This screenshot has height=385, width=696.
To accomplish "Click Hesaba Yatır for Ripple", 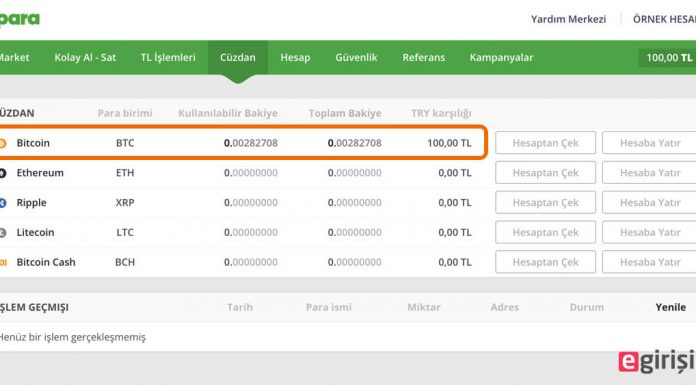I will coord(649,202).
